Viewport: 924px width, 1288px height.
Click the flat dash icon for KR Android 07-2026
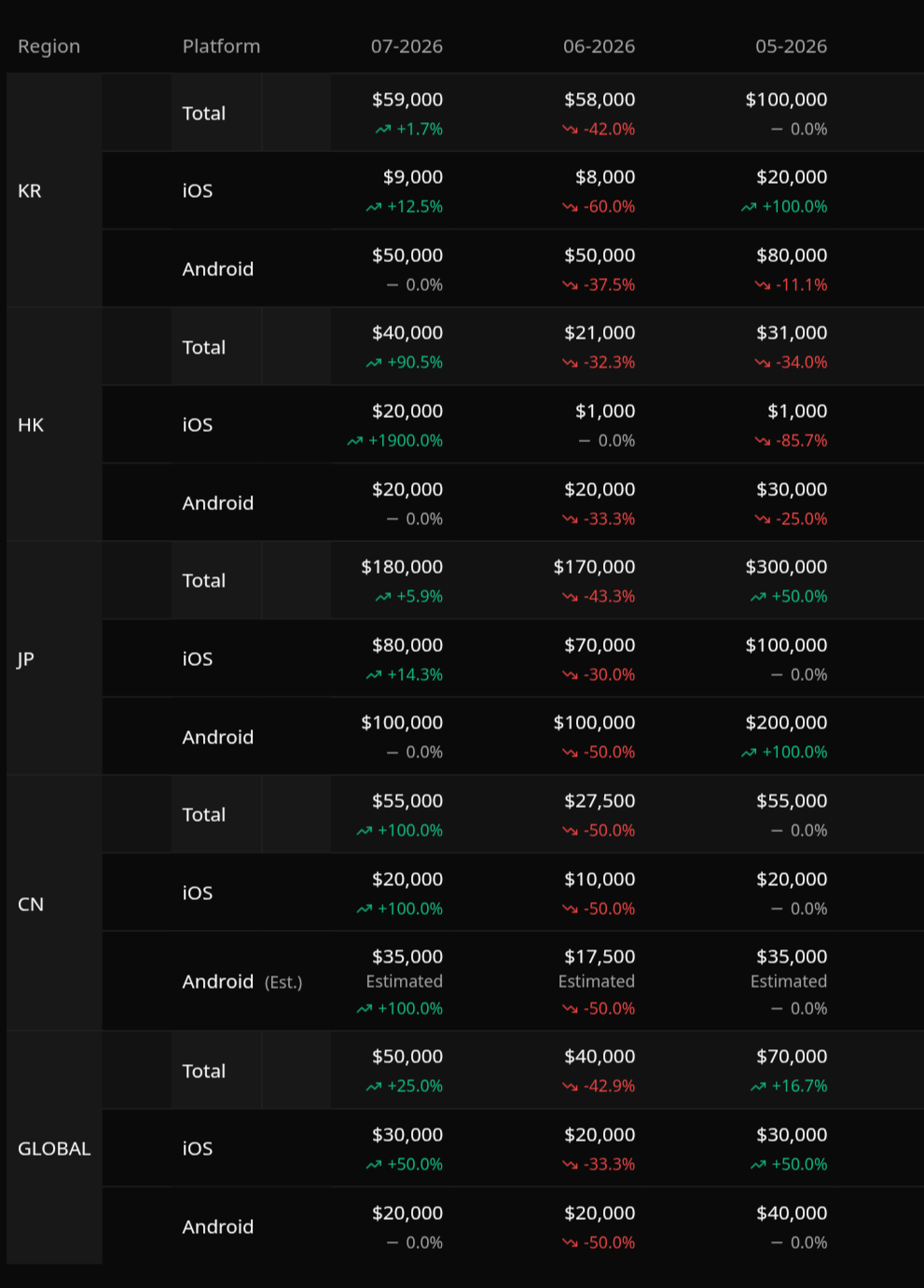pyautogui.click(x=393, y=285)
